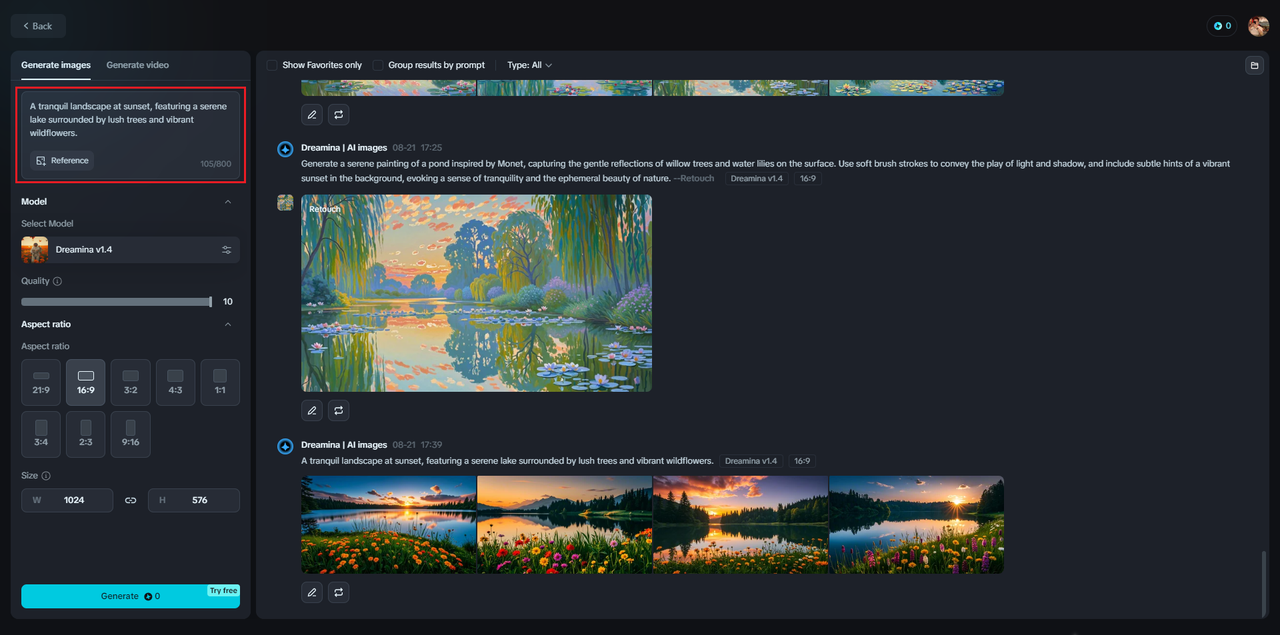The image size is (1280, 635).
Task: Click the Back button
Action: [38, 26]
